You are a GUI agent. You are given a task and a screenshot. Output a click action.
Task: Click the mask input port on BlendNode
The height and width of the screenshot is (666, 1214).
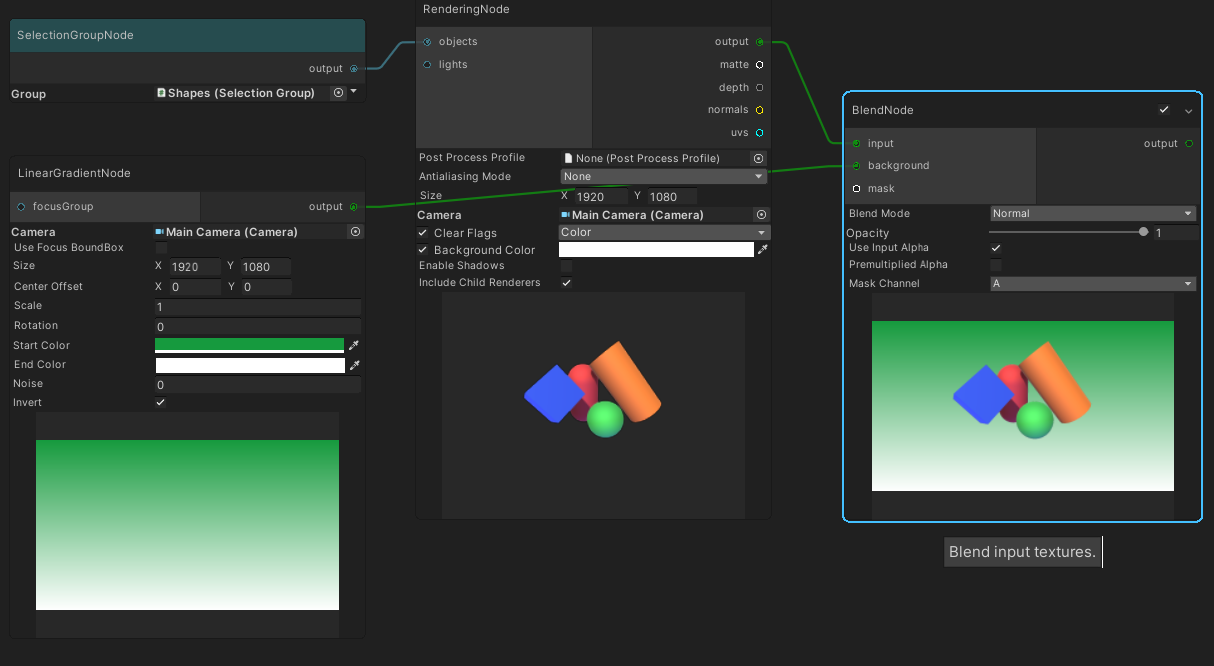pos(857,188)
